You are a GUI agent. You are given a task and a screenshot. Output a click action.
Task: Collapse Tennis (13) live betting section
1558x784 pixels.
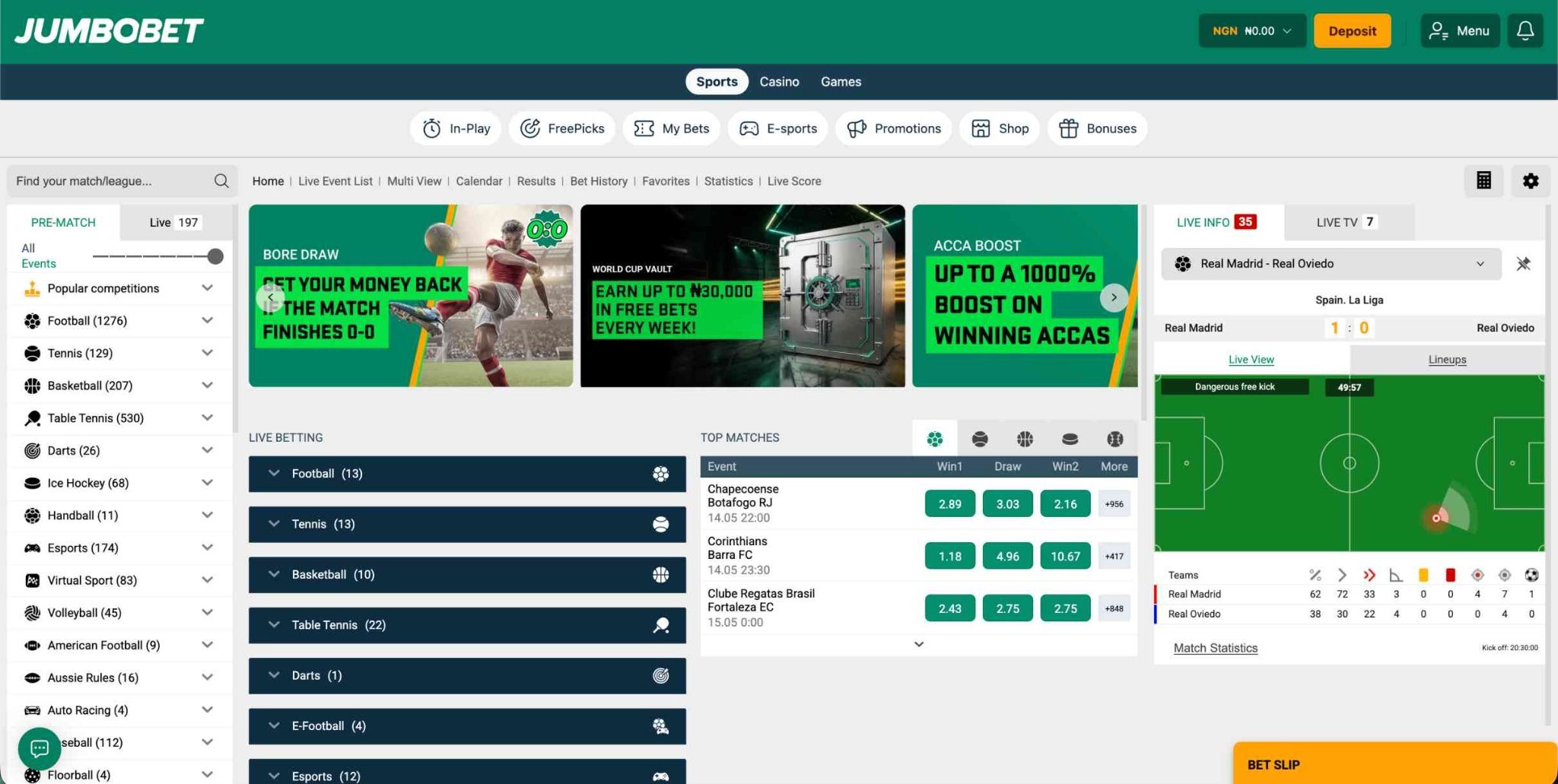[x=467, y=524]
